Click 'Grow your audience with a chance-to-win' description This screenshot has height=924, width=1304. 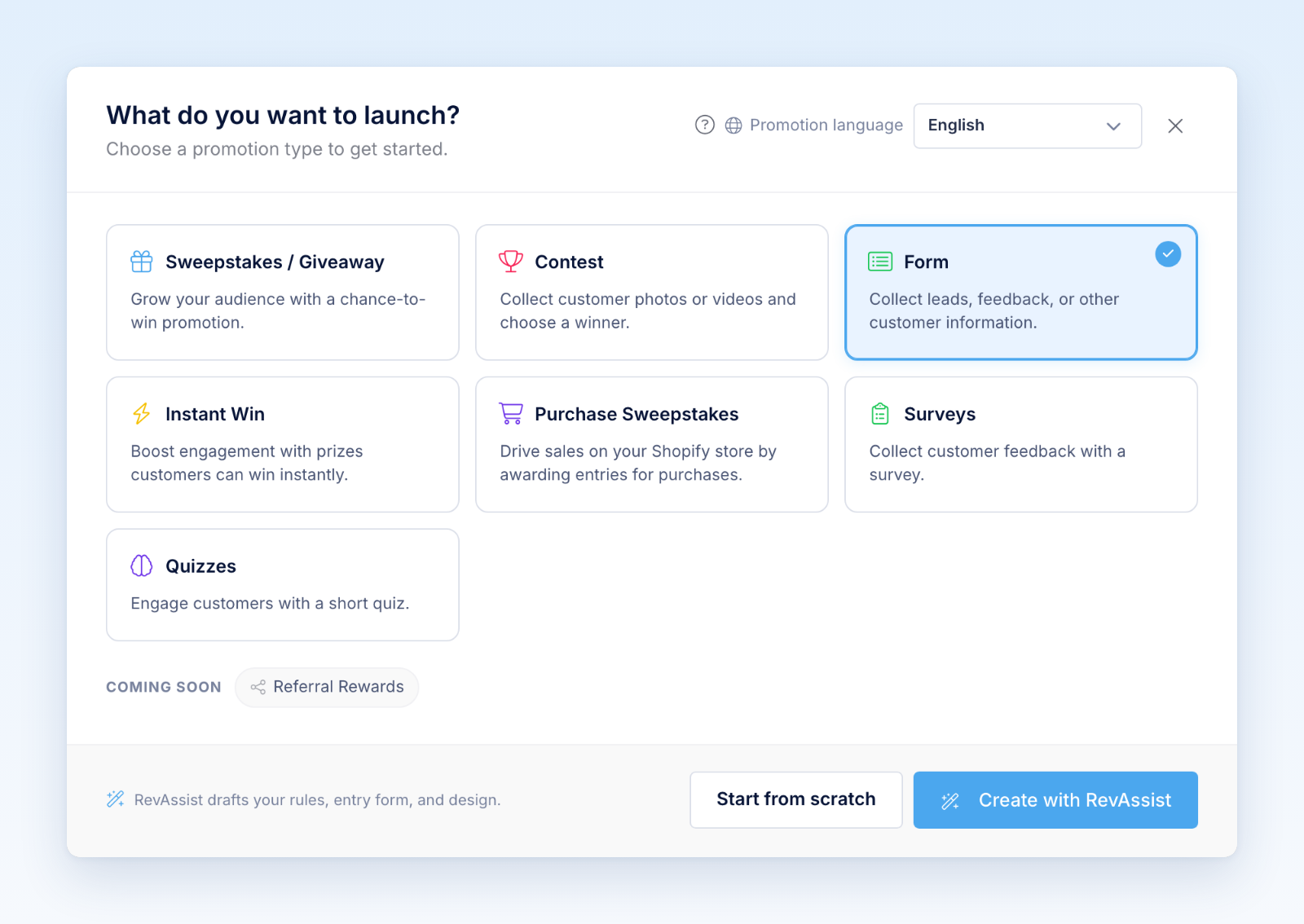pos(278,311)
